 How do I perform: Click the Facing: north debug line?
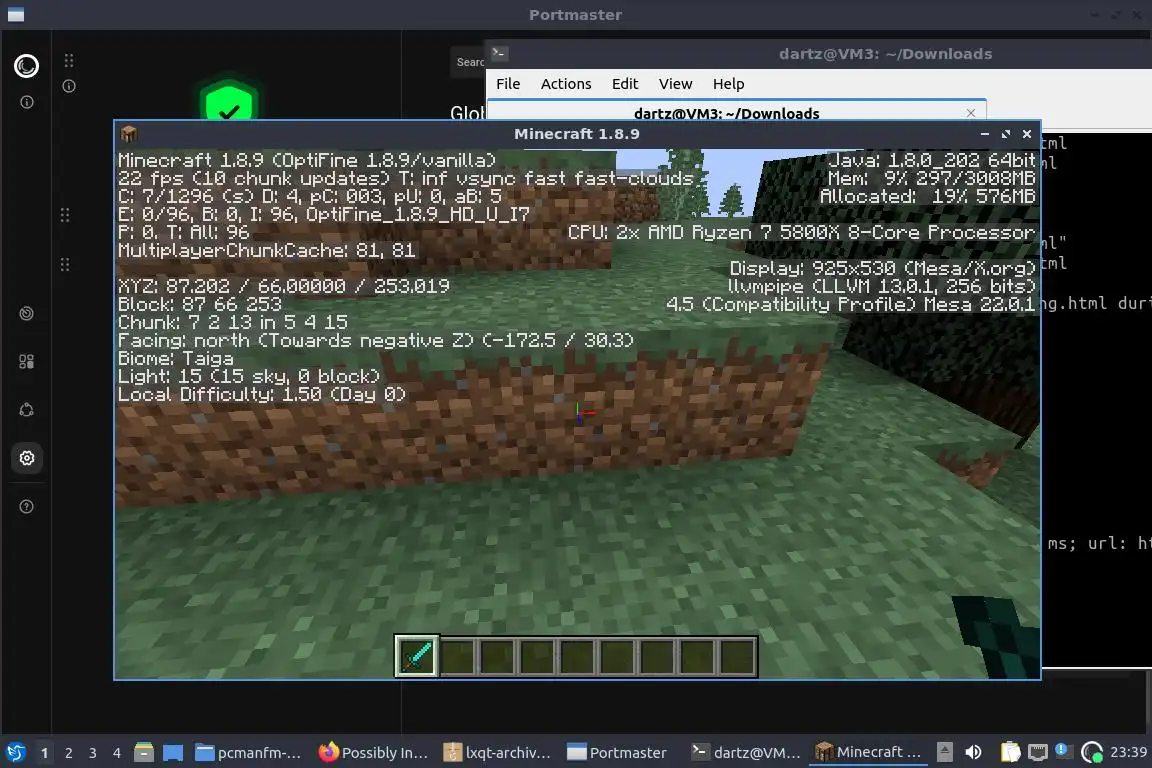[375, 340]
